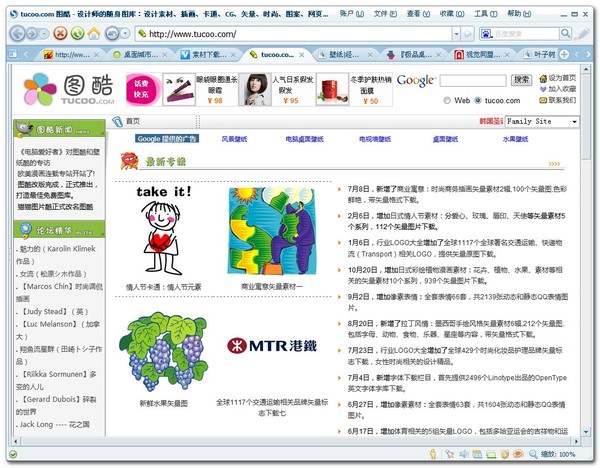Click the golden figure status bar icon

click(433, 454)
